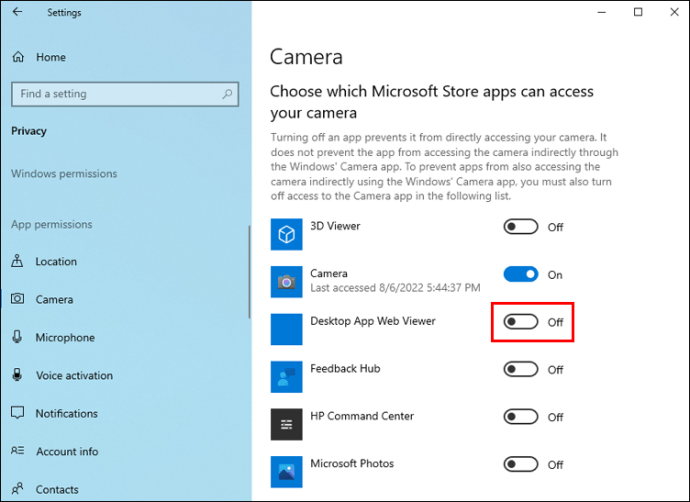Toggle Desktop App Web Viewer camera access
Viewport: 690px width, 502px height.
[521, 322]
